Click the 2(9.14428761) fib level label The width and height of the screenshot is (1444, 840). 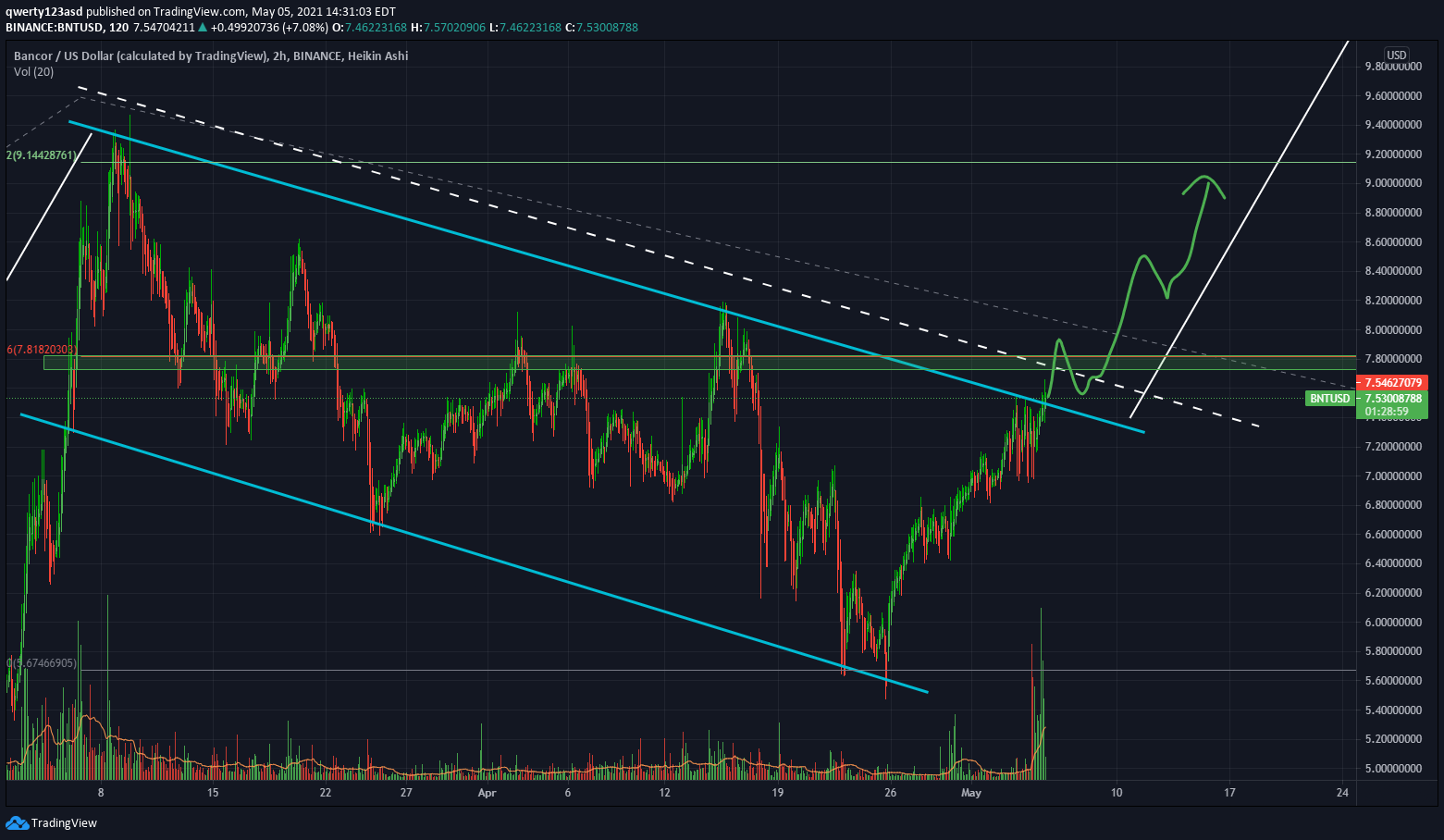pyautogui.click(x=42, y=155)
